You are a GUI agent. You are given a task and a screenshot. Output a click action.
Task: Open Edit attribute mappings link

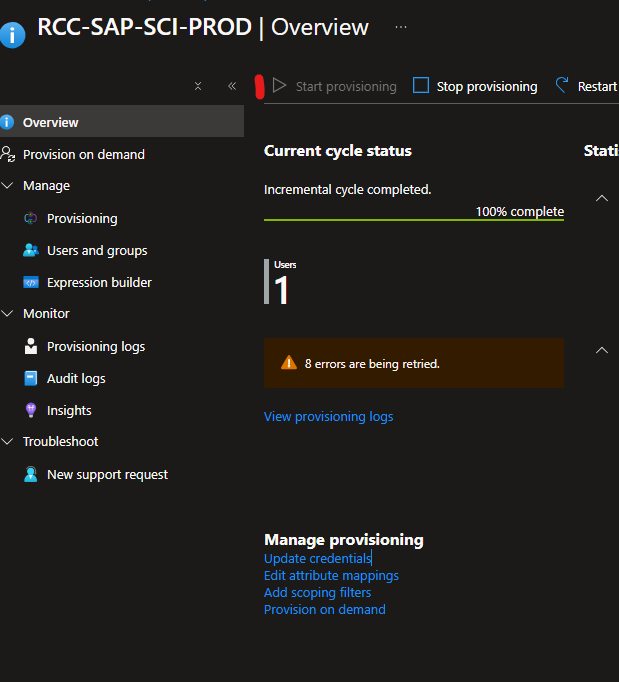[331, 575]
